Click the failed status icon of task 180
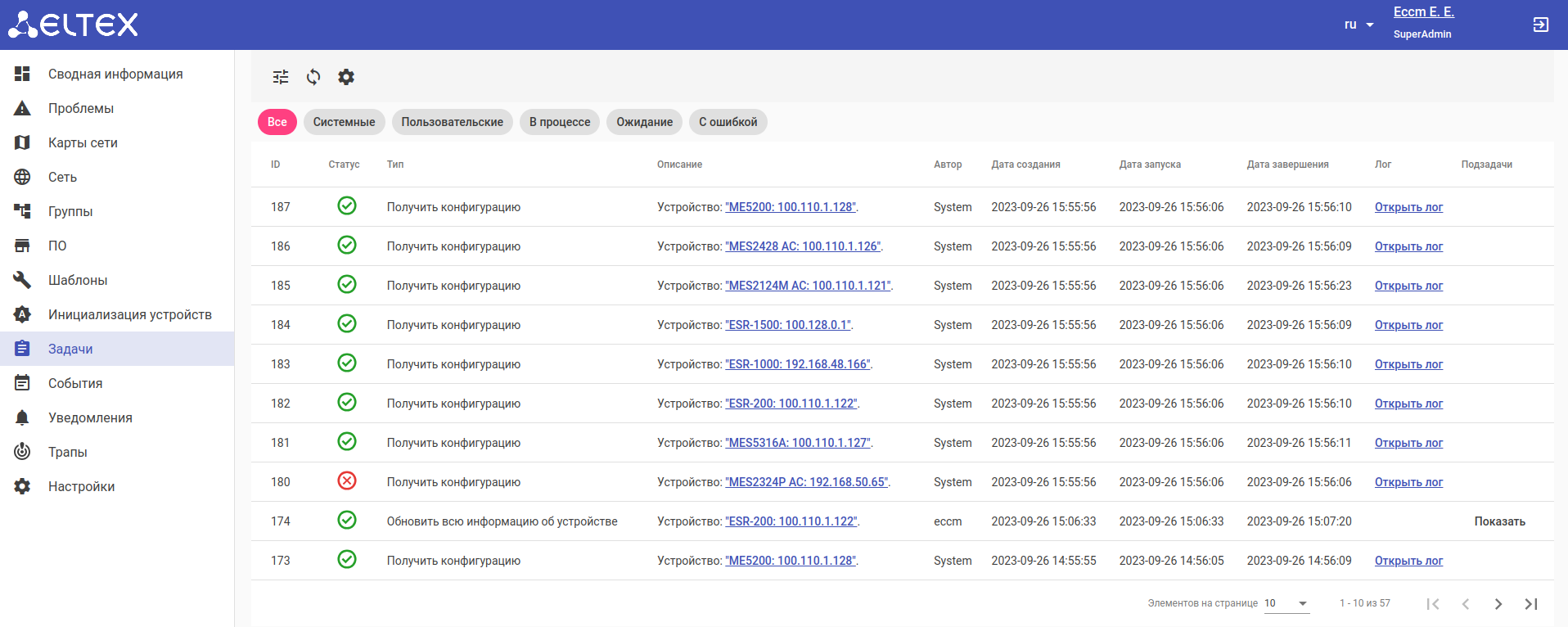This screenshot has width=1568, height=627. coord(347,481)
